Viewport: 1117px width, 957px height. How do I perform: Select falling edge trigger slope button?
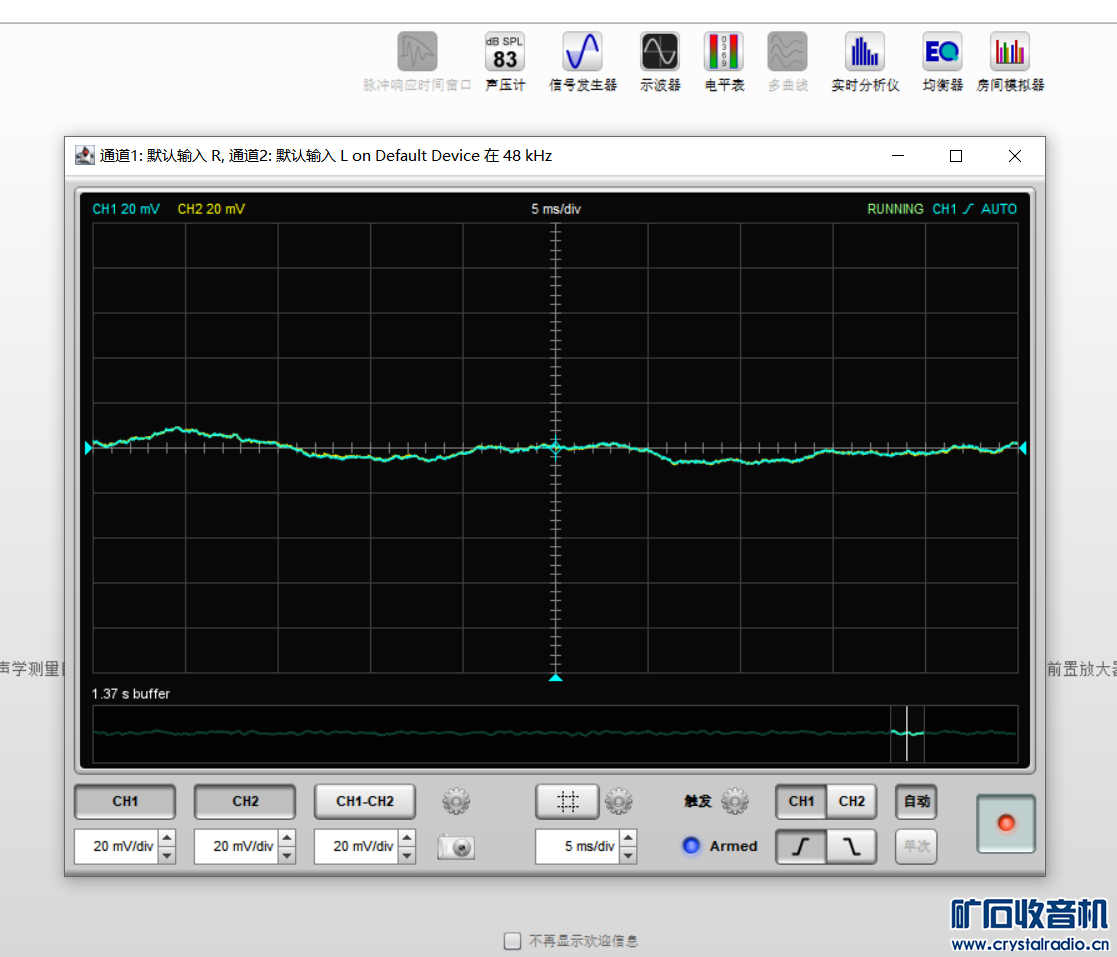(x=851, y=847)
